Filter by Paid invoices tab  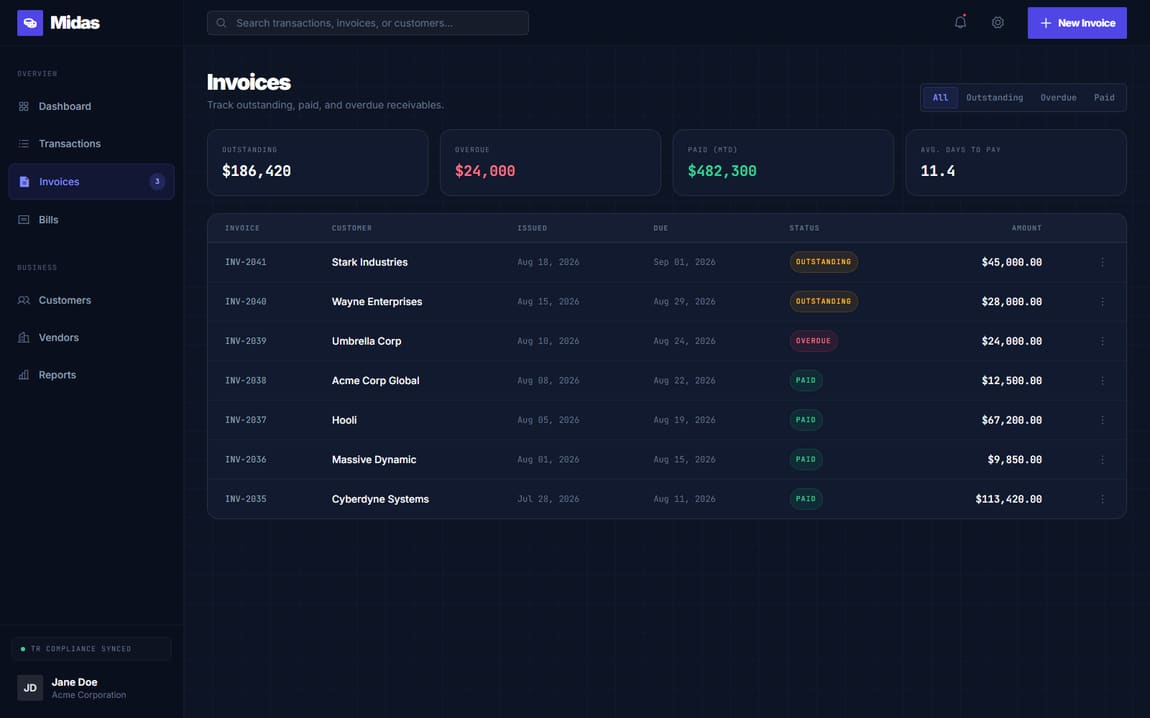coord(1104,98)
